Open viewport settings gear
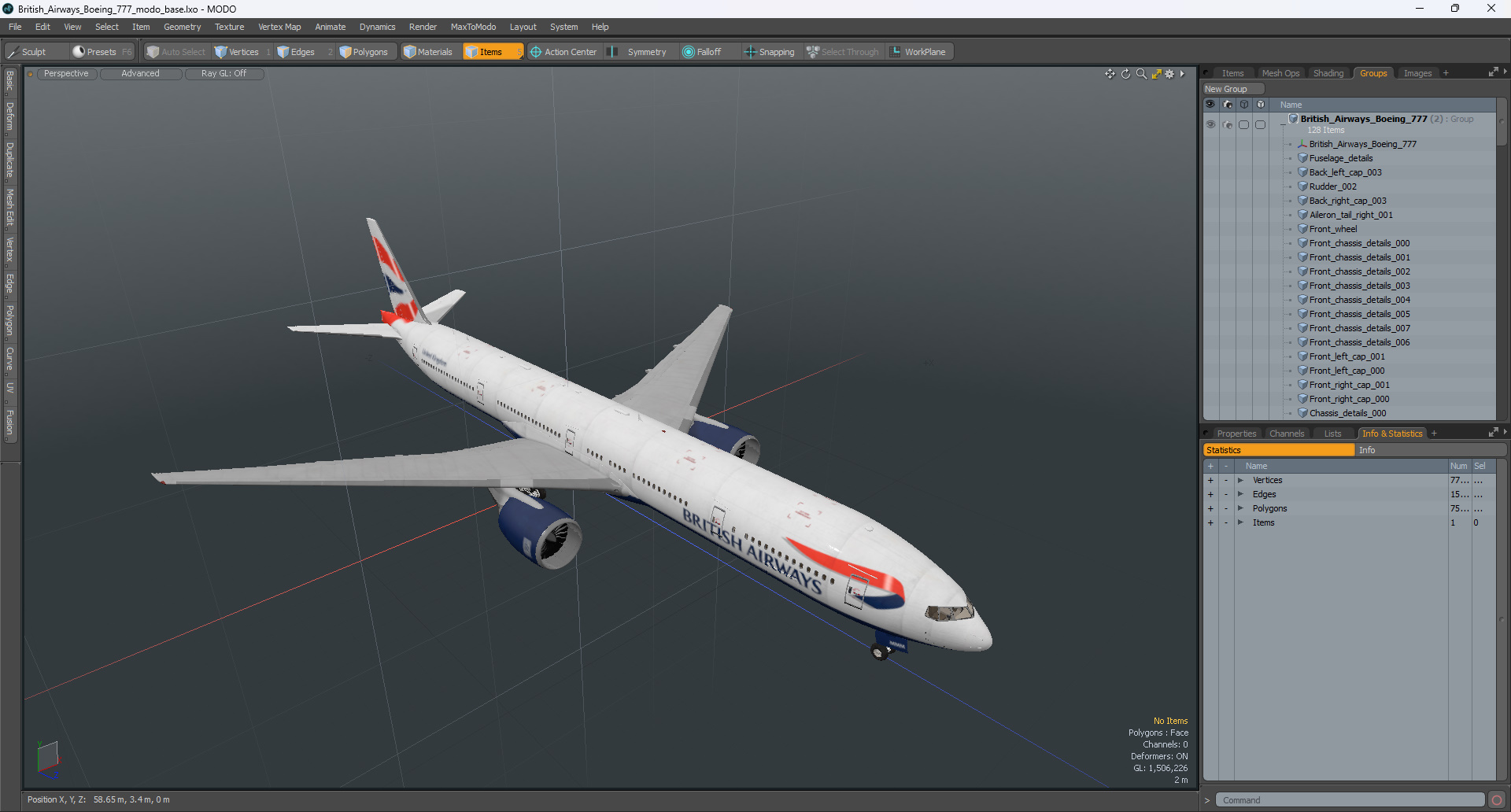Image resolution: width=1511 pixels, height=812 pixels. pos(1169,74)
